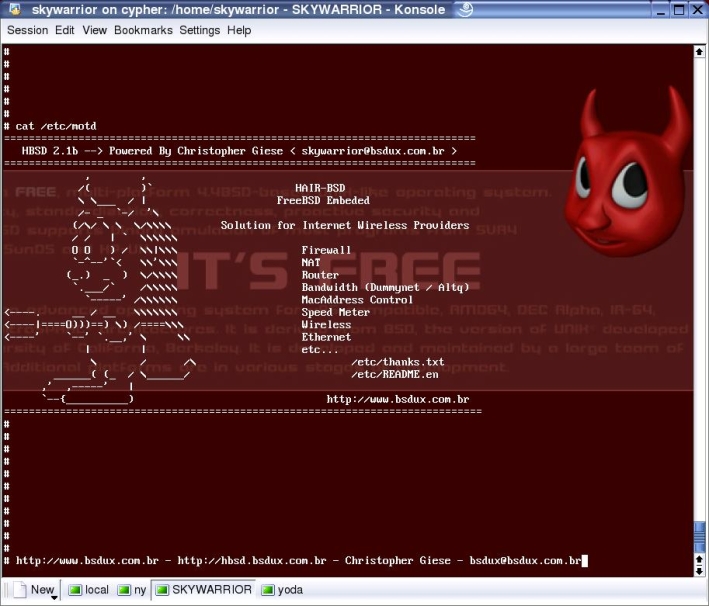The width and height of the screenshot is (709, 606).
Task: Open the Edit menu
Action: point(65,30)
